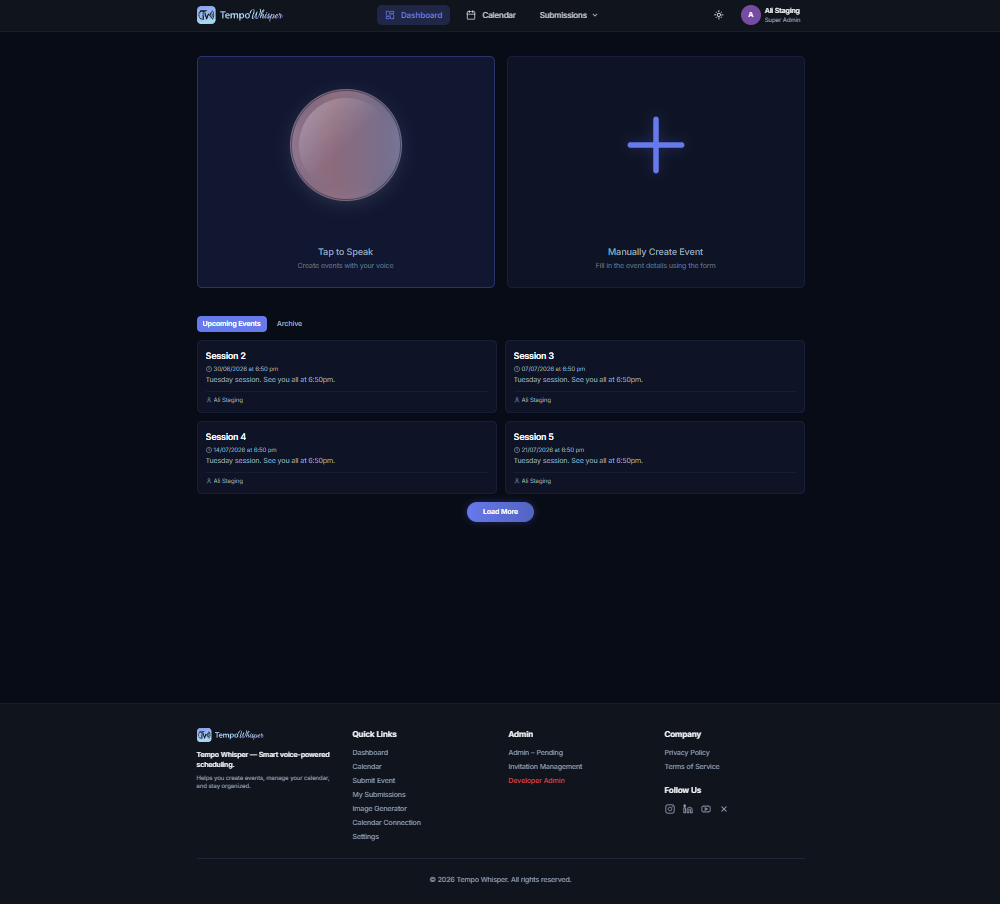The height and width of the screenshot is (904, 1000).
Task: Open footer Dashboard link
Action: (x=370, y=753)
